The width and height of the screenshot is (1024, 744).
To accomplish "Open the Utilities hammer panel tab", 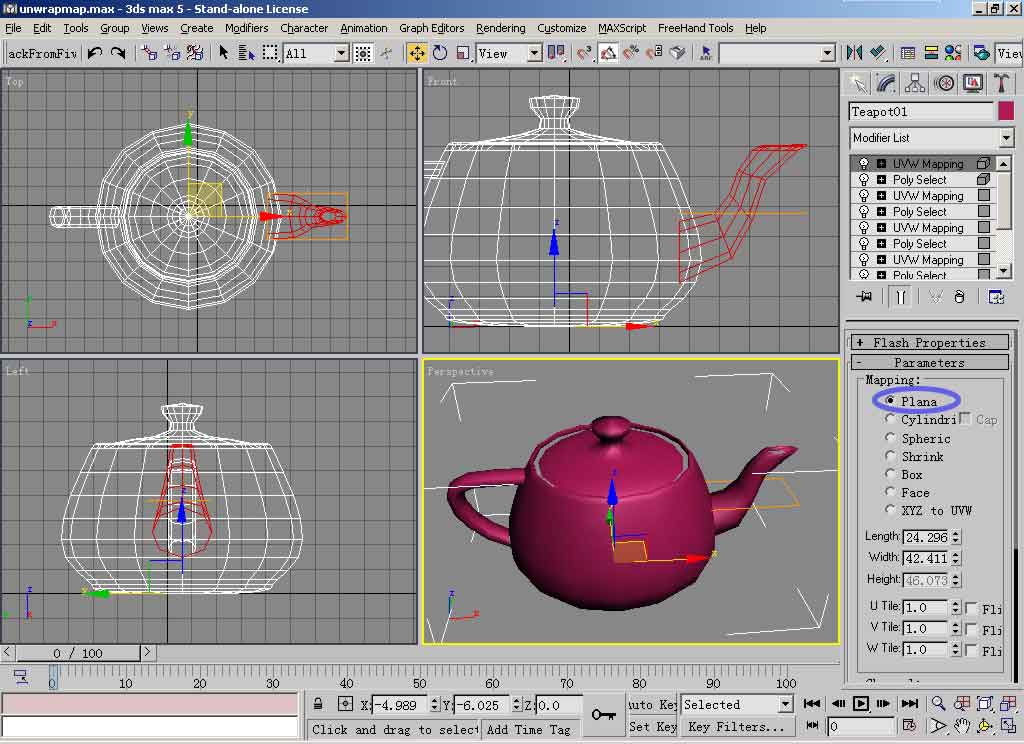I will pos(1000,83).
